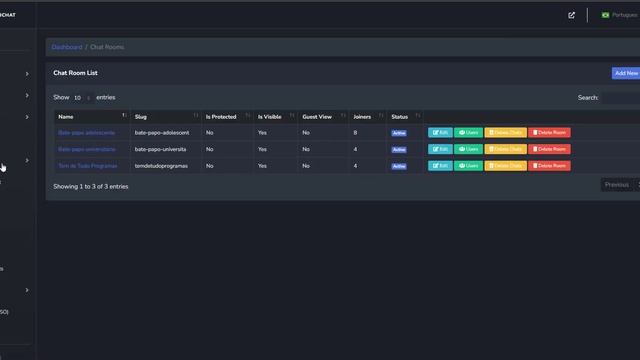Delete Room tomdetudoprogramas
Viewport: 640px width, 360px height.
coord(549,166)
